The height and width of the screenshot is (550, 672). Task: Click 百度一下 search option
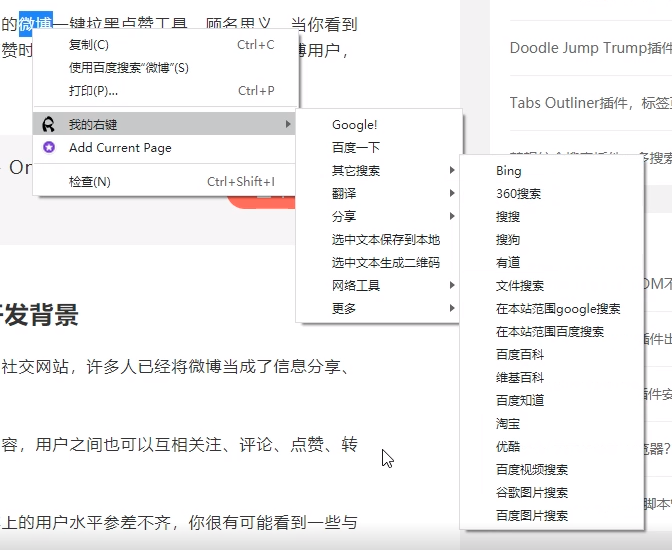pos(356,148)
